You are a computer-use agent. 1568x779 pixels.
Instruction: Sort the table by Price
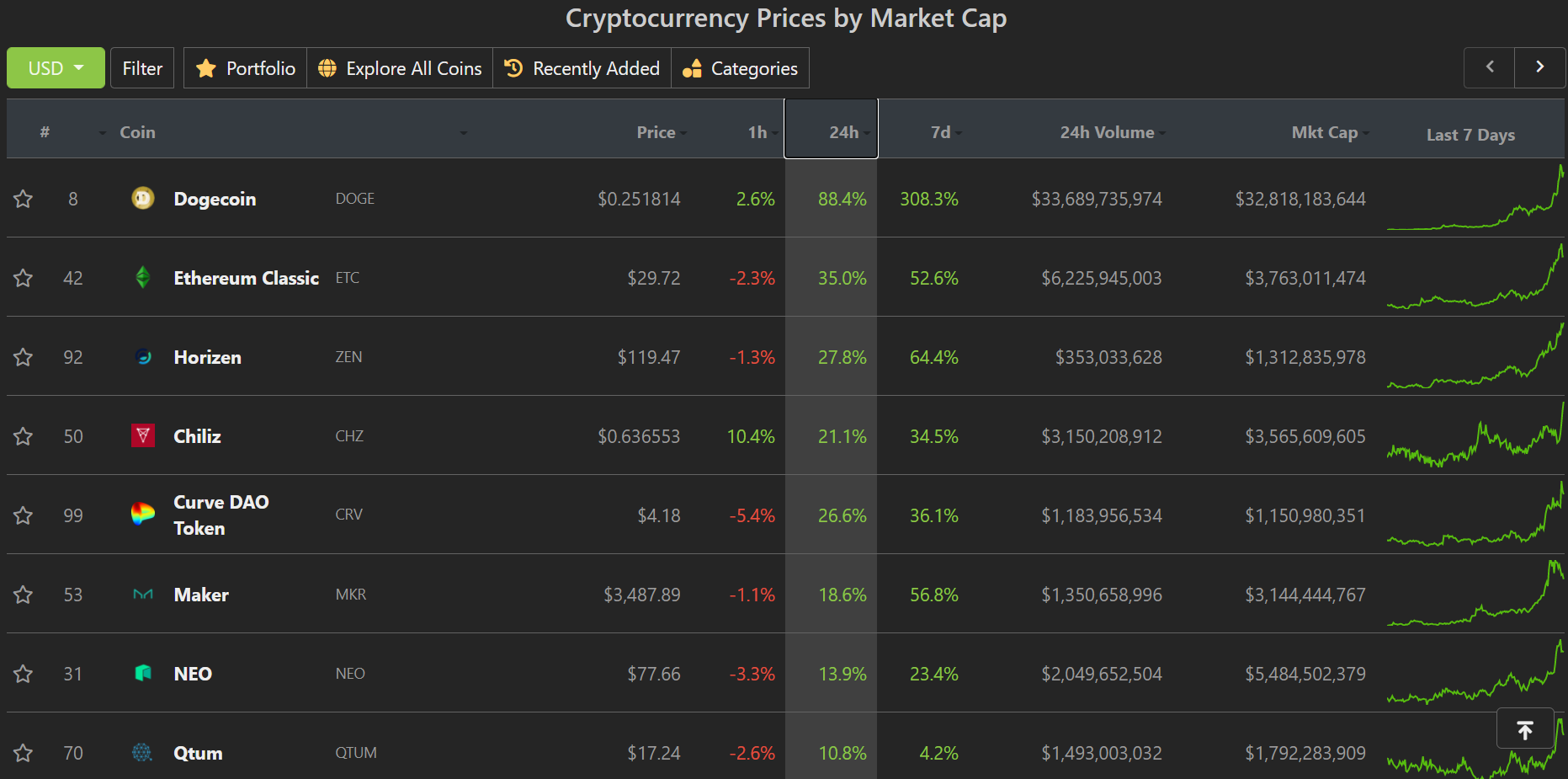(656, 132)
